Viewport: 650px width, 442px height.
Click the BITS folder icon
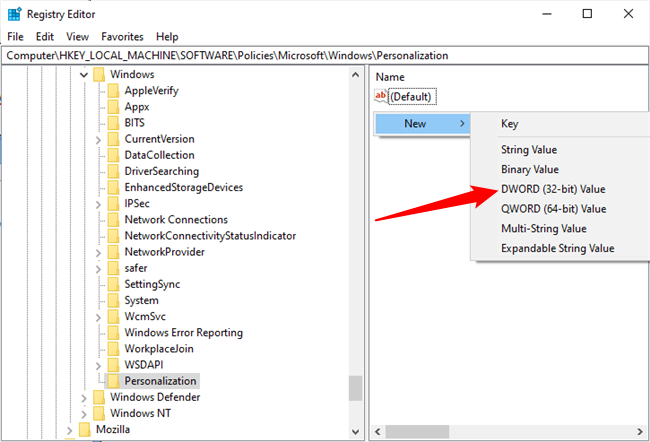pyautogui.click(x=113, y=123)
